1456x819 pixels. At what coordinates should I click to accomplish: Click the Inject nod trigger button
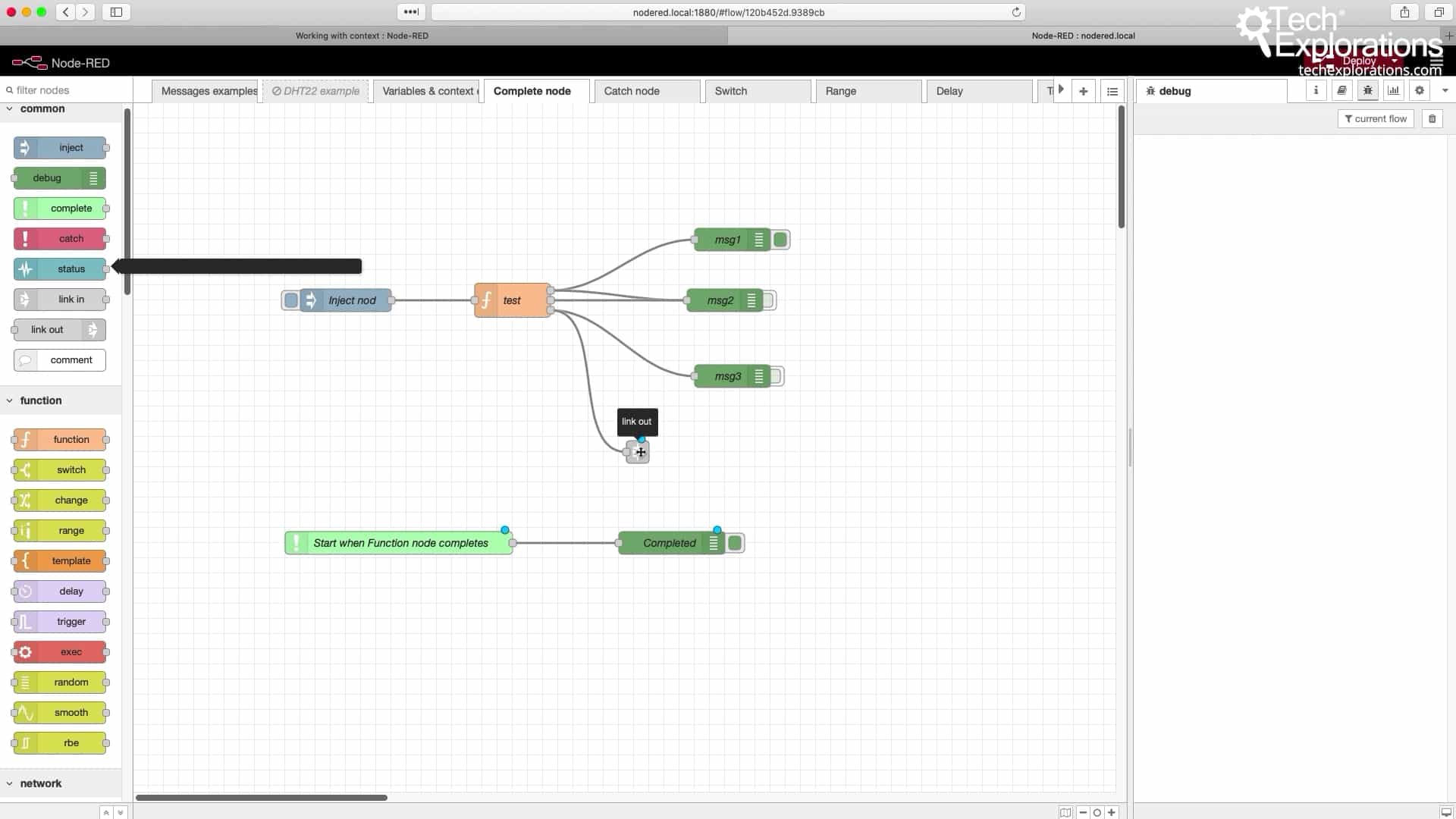coord(291,300)
